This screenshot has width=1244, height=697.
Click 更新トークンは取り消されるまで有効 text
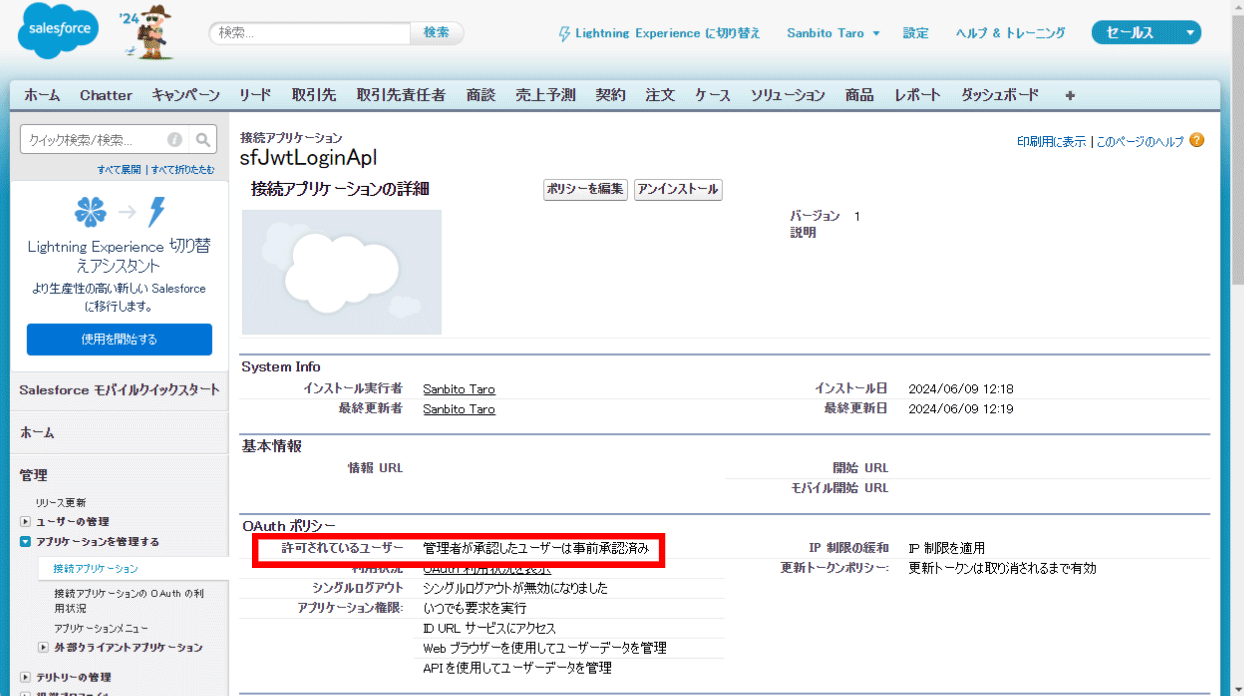point(1002,568)
